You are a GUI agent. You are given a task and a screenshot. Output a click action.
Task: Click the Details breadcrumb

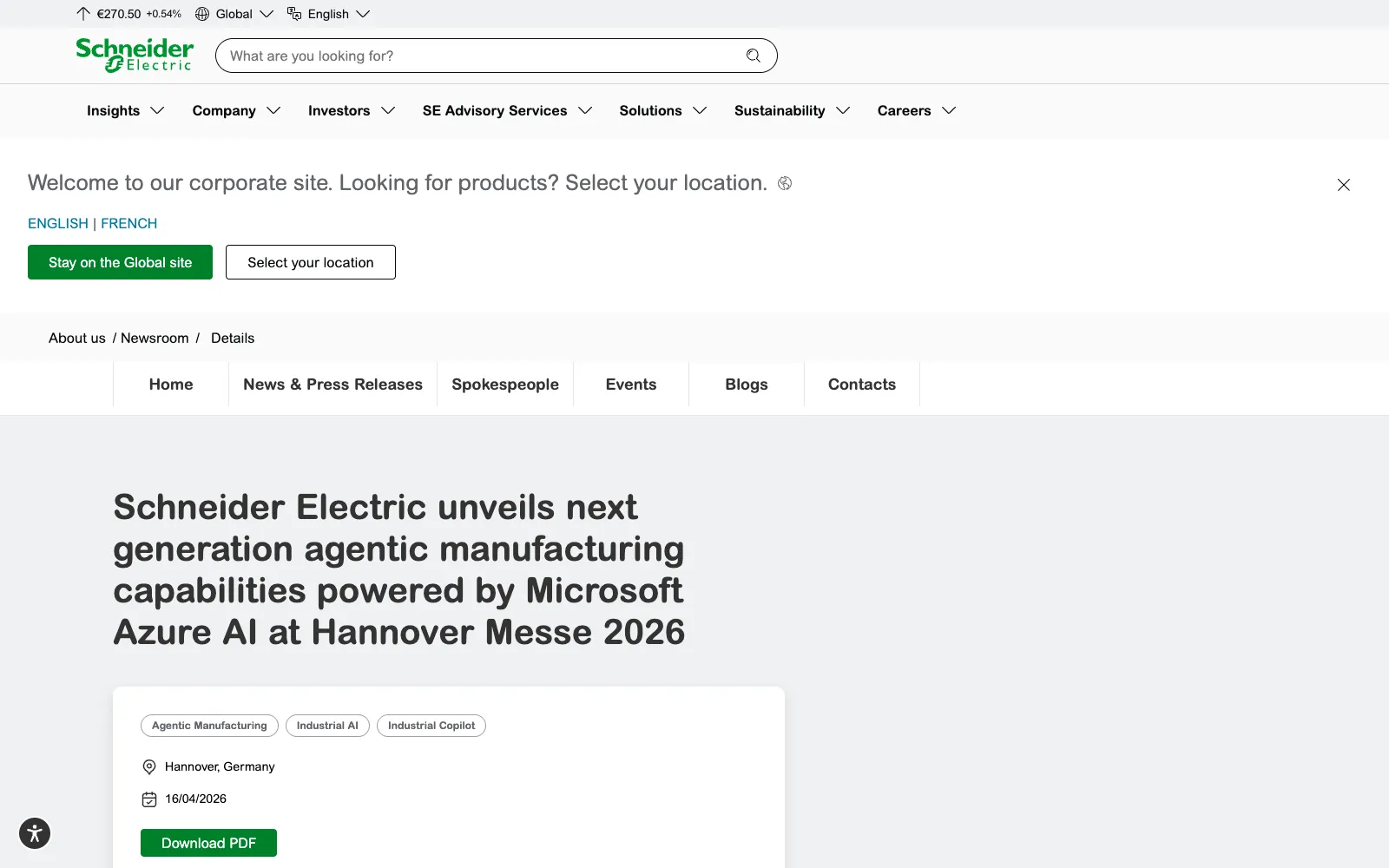233,338
